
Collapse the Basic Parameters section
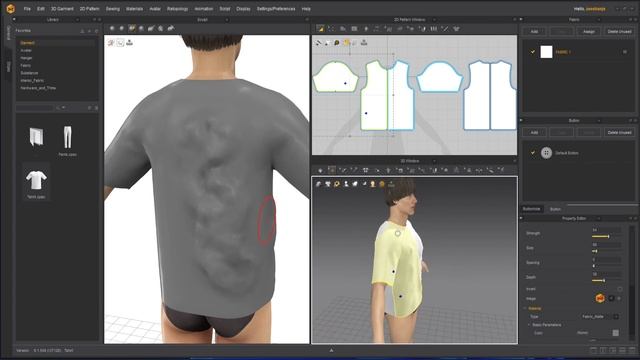coord(529,324)
